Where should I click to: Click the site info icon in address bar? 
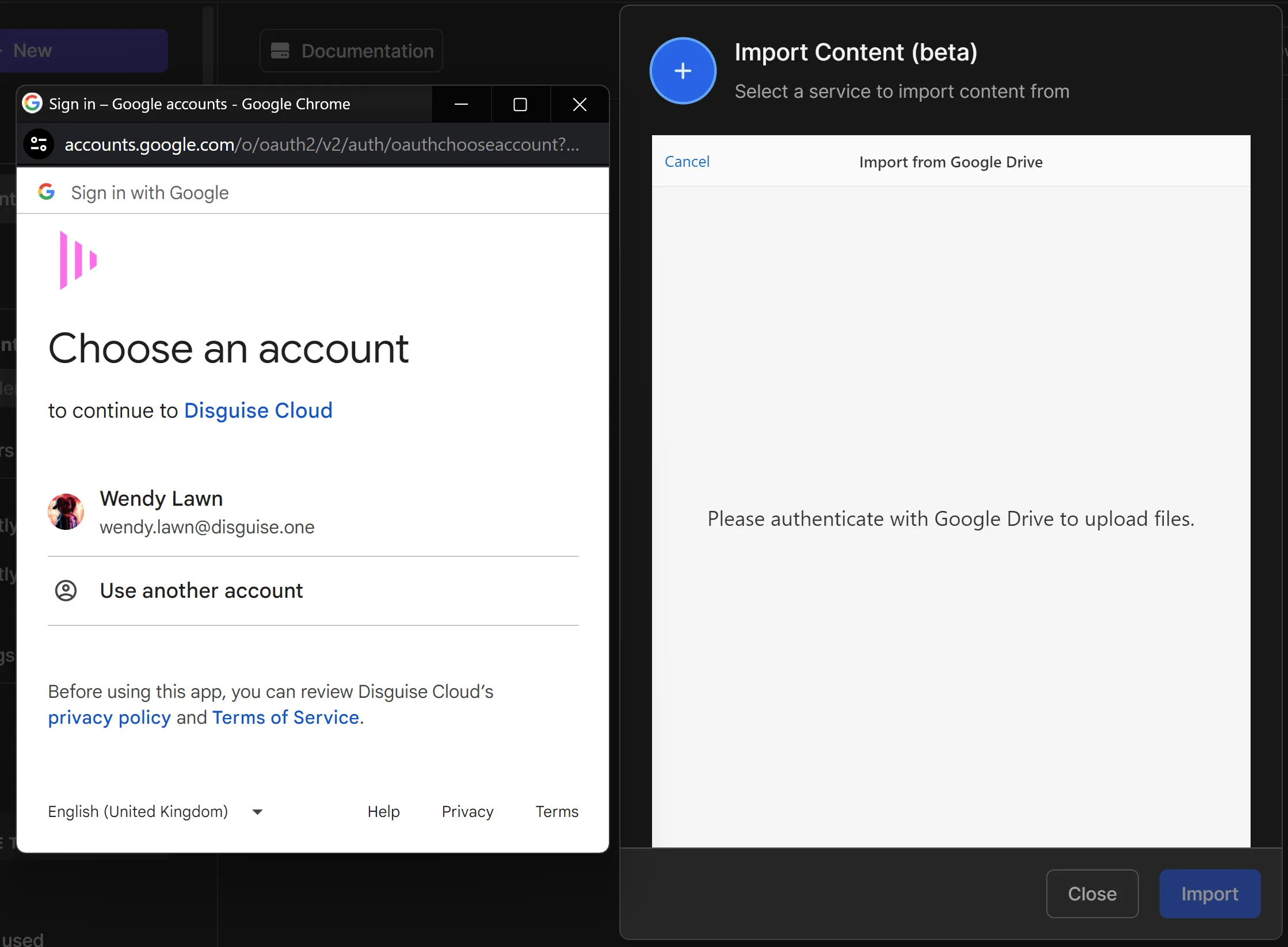[x=39, y=144]
